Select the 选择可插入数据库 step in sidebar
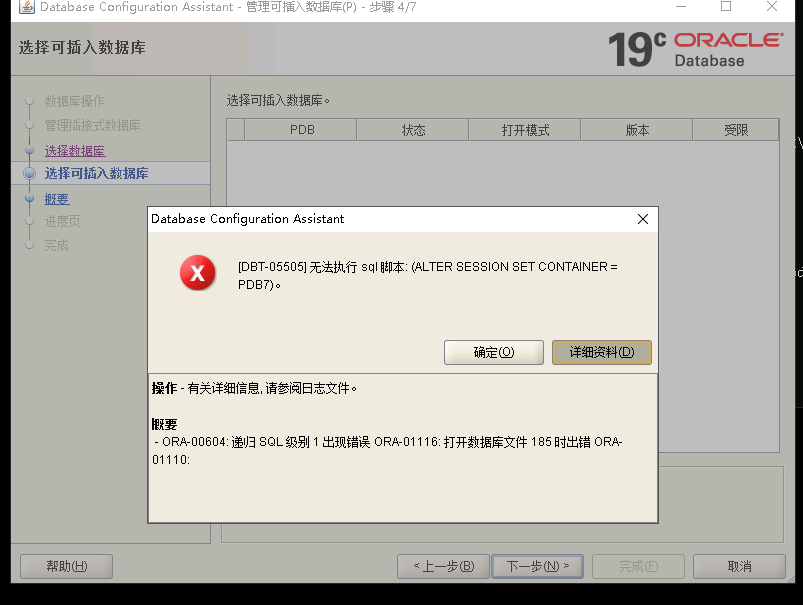803x605 pixels. coord(96,174)
